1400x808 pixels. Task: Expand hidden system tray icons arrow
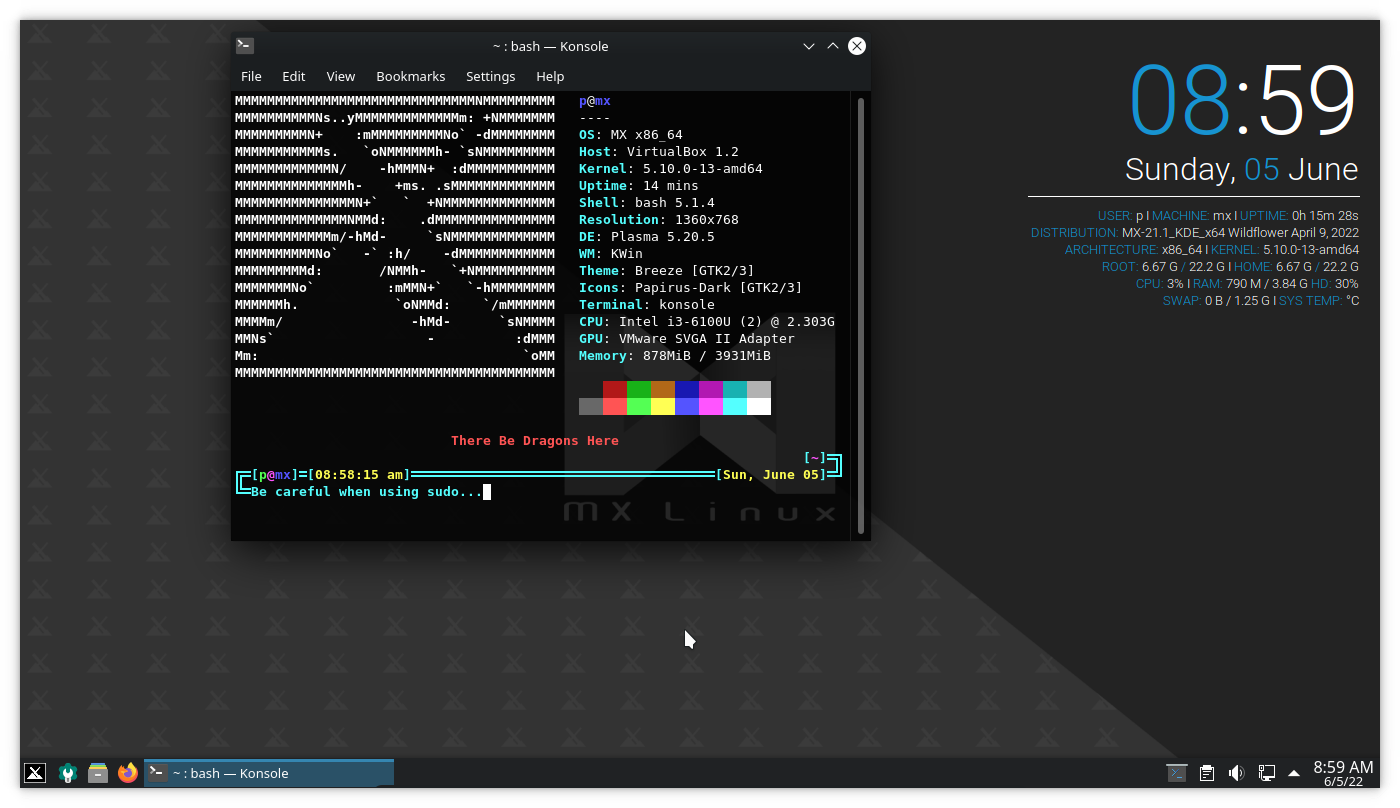(x=1294, y=773)
